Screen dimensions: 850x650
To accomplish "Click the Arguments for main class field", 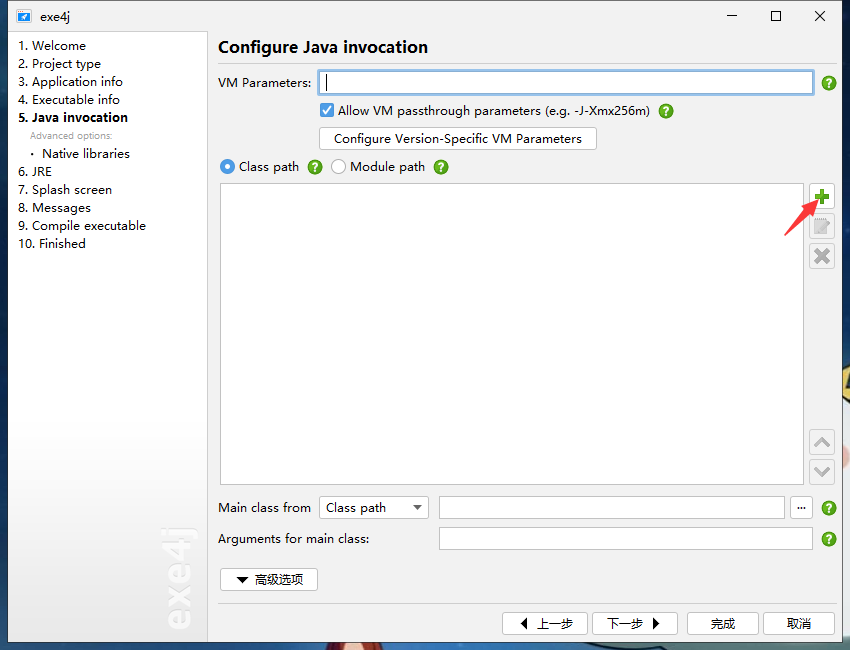I will click(626, 539).
